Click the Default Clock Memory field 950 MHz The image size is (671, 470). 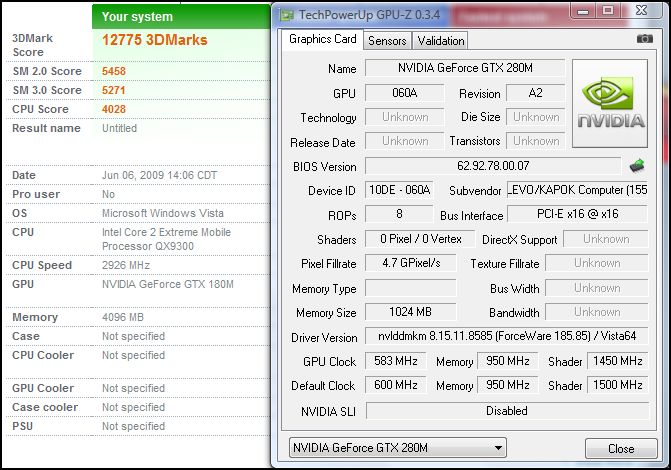click(x=508, y=385)
